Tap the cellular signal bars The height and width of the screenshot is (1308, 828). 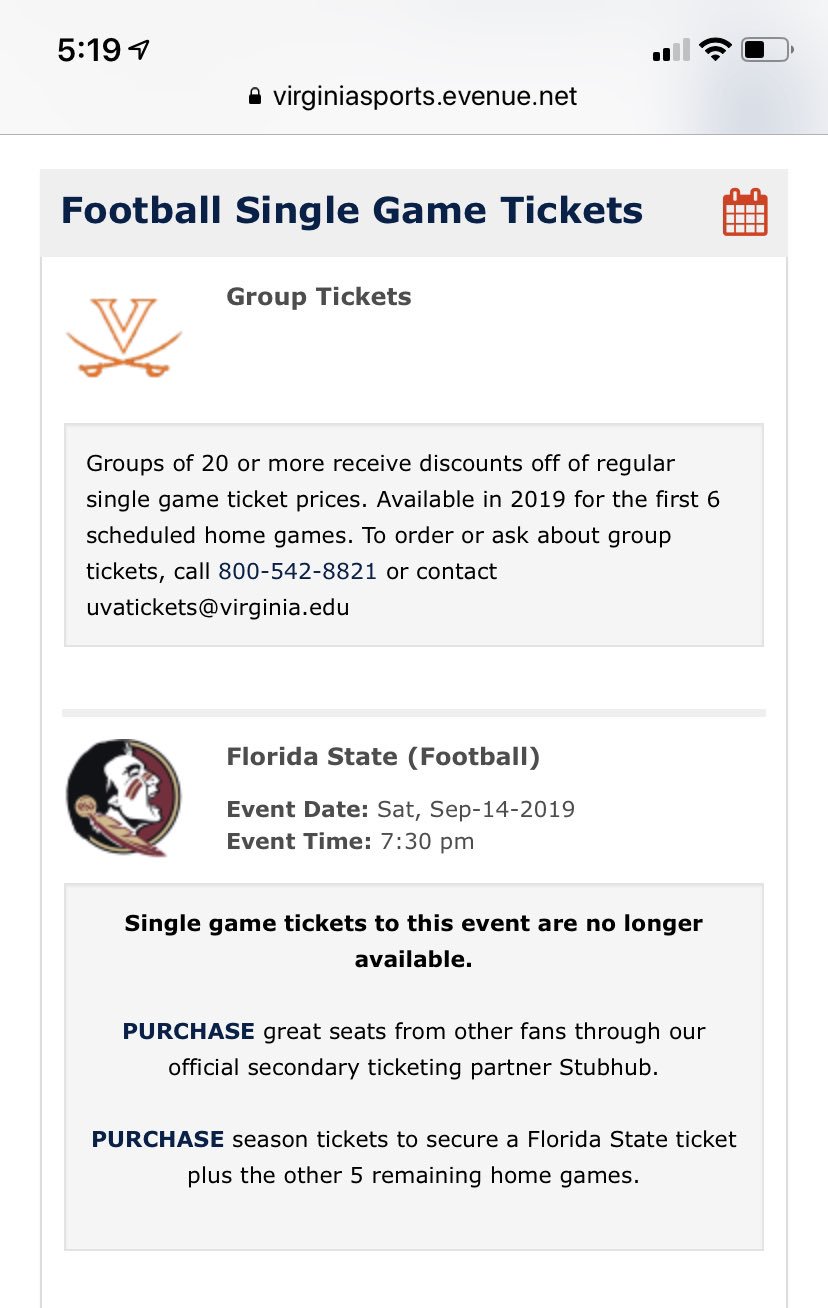(x=671, y=50)
